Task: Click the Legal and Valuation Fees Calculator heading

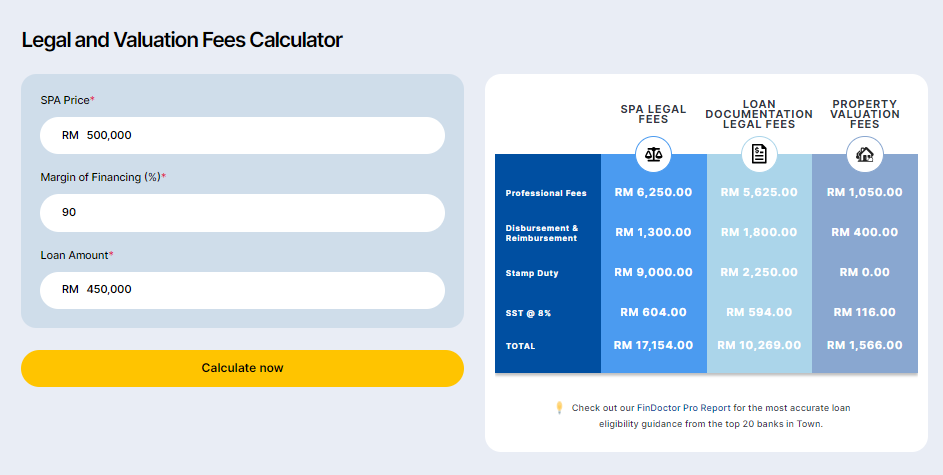Action: pyautogui.click(x=182, y=40)
